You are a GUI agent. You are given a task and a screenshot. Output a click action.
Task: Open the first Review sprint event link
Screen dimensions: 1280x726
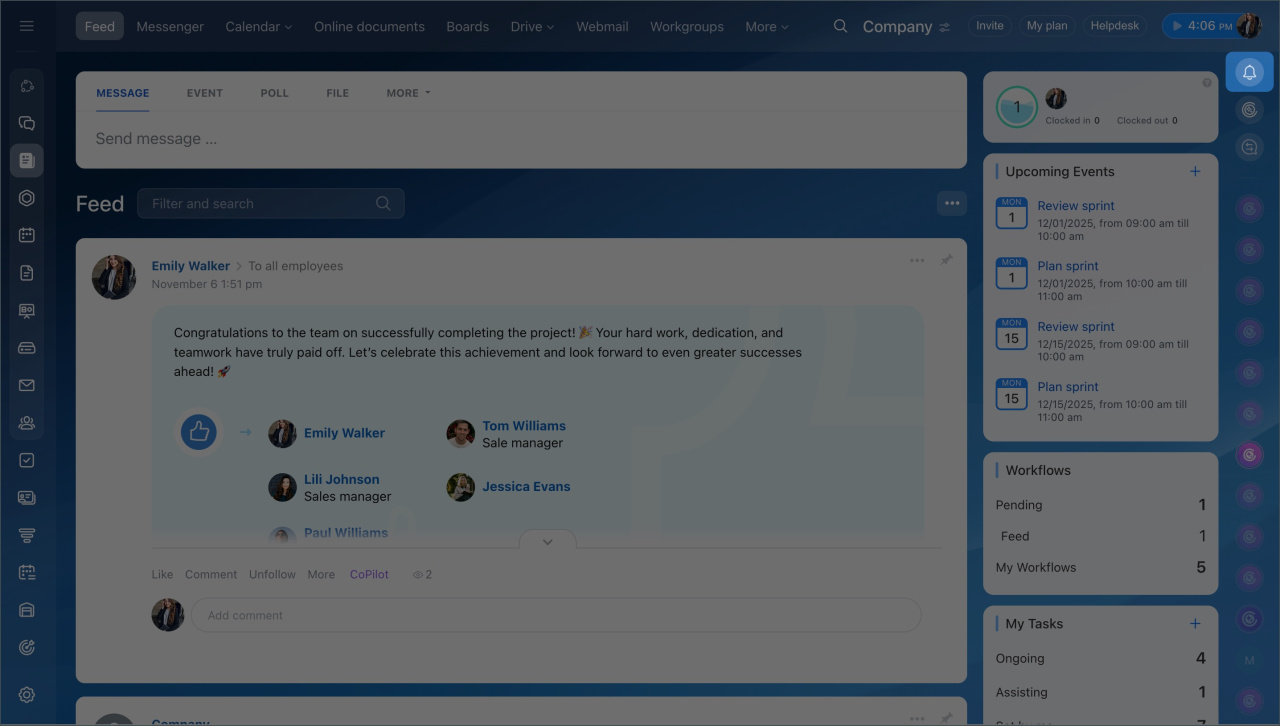click(1075, 206)
